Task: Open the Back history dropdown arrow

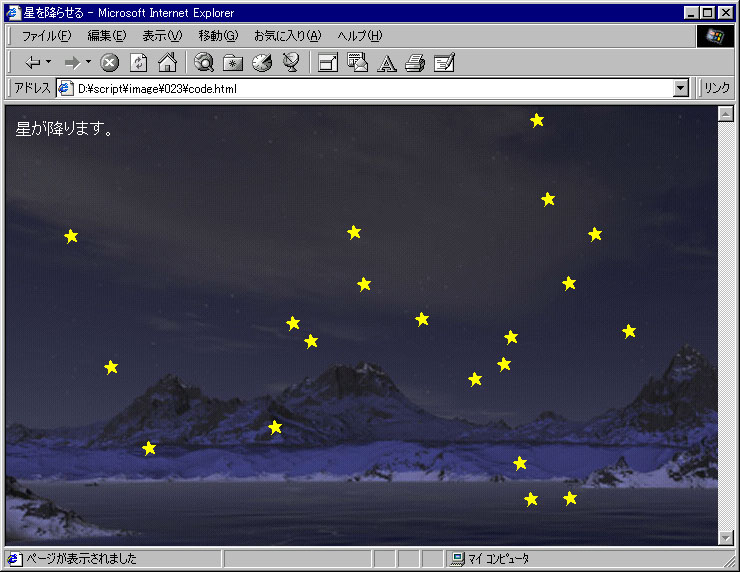Action: (x=49, y=62)
